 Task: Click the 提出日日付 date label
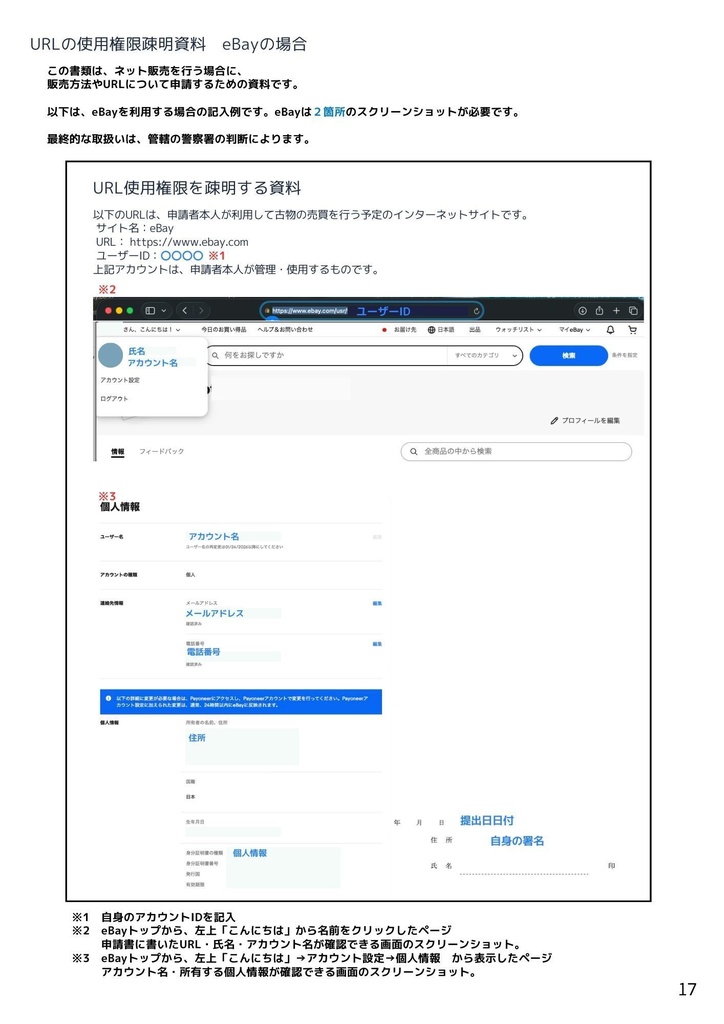(x=487, y=820)
